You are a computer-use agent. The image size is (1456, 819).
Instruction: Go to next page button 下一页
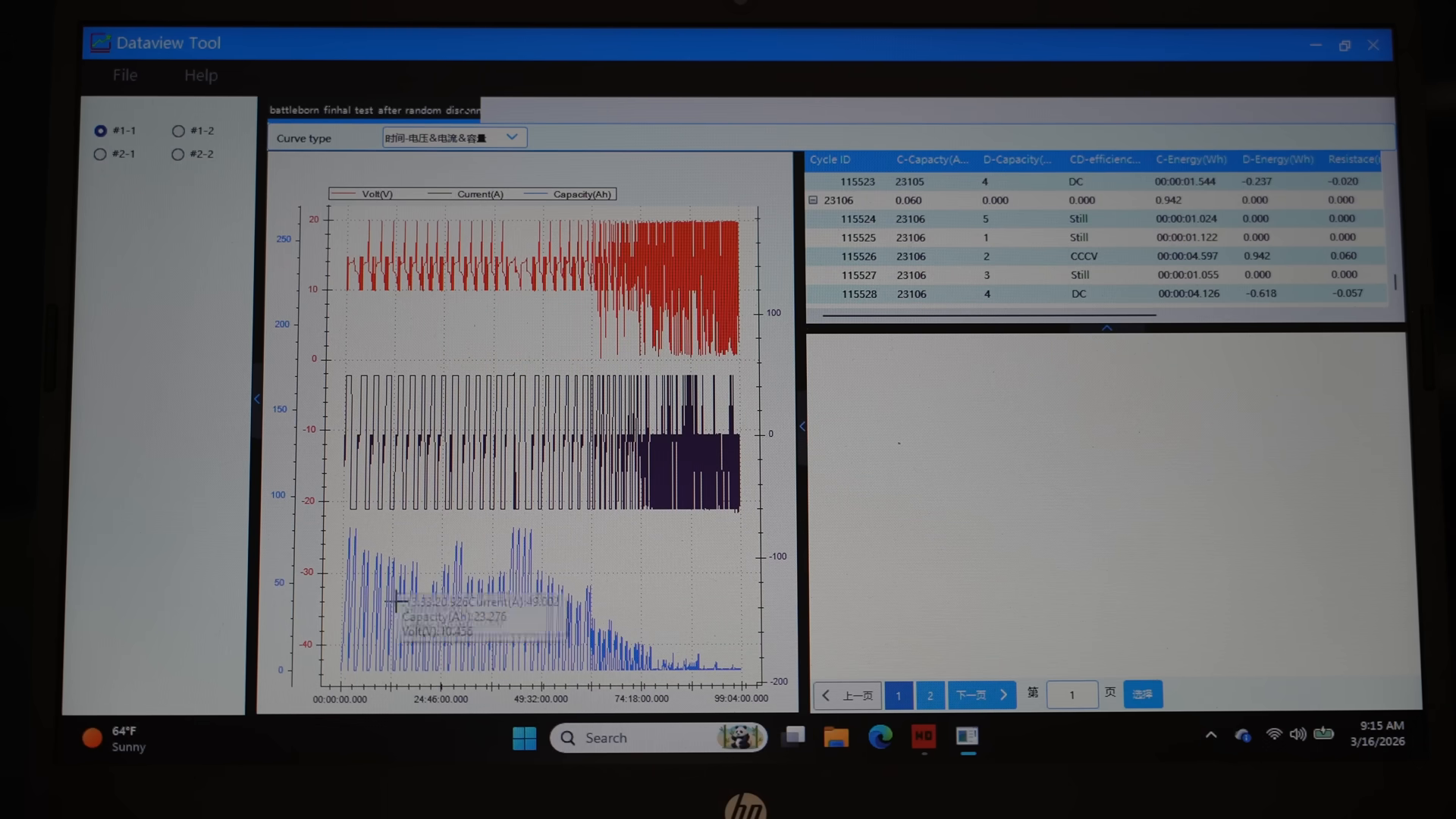pyautogui.click(x=982, y=695)
